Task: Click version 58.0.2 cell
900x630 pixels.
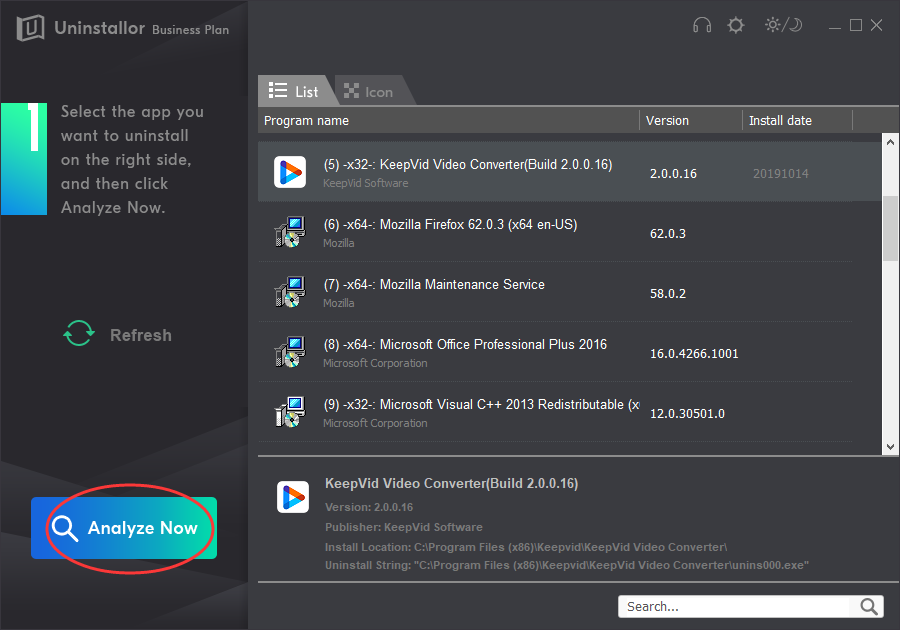Action: point(668,294)
